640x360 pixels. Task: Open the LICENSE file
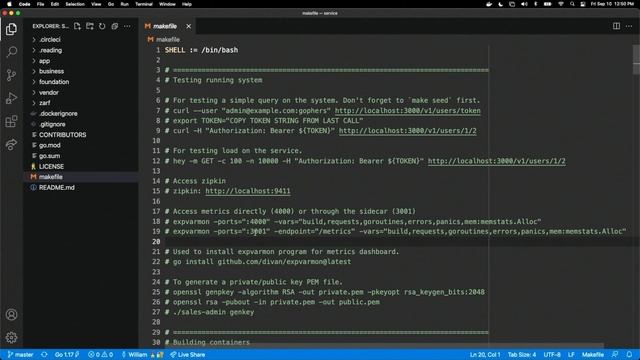click(51, 167)
